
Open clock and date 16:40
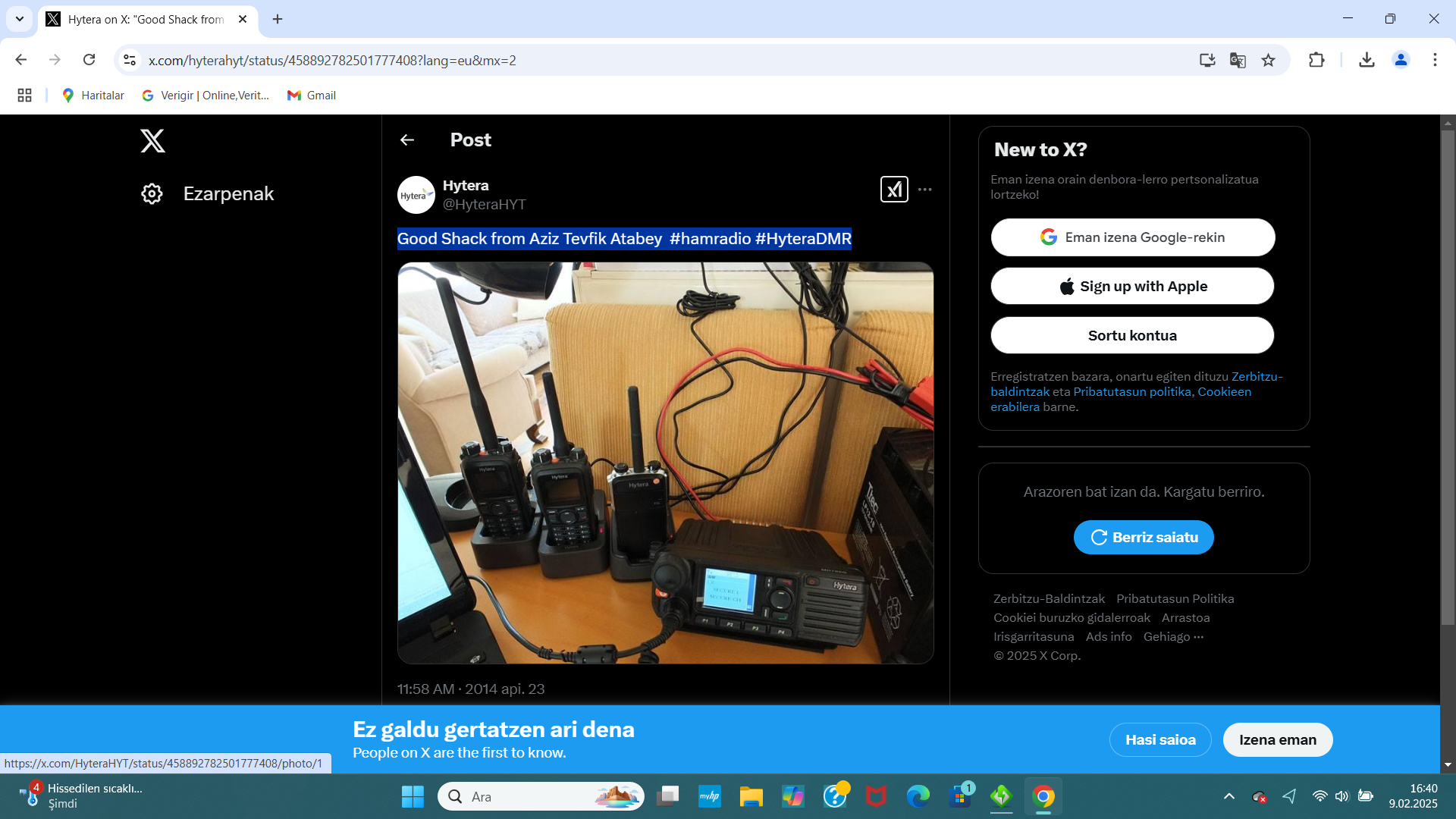(x=1413, y=796)
